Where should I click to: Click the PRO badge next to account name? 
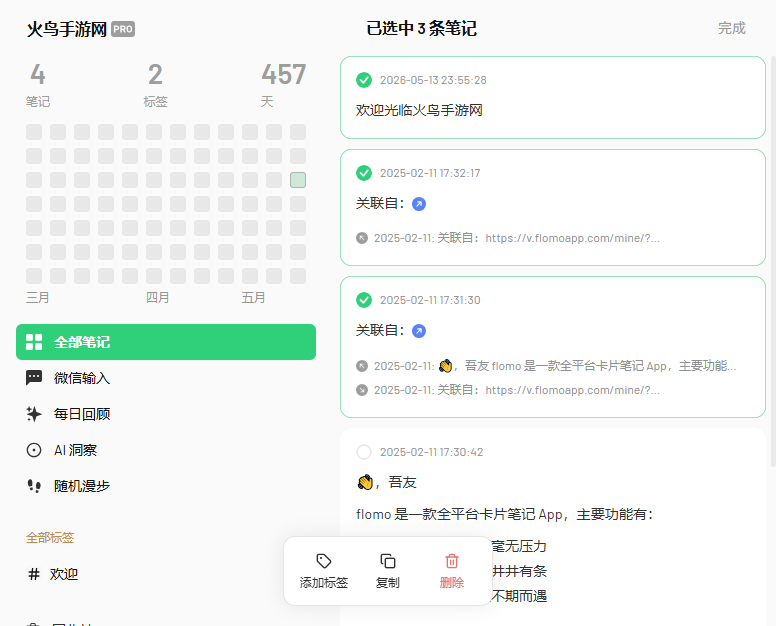click(123, 29)
